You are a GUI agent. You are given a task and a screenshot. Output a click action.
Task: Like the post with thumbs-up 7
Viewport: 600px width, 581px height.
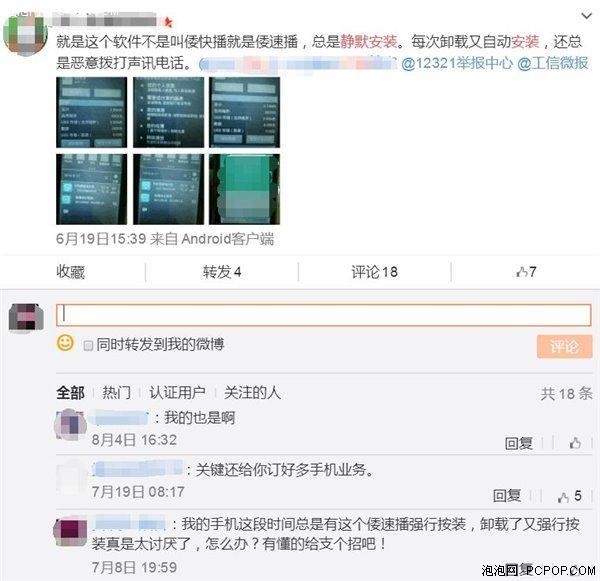tap(526, 272)
